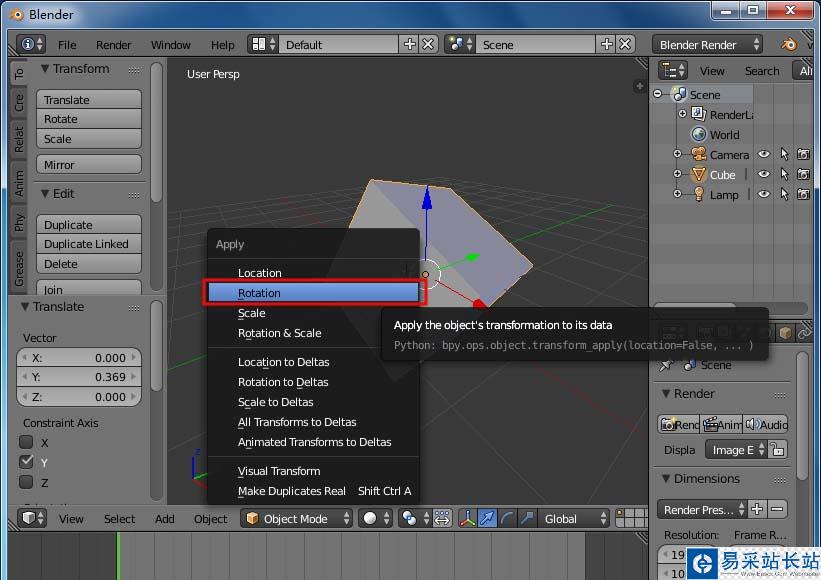The width and height of the screenshot is (821, 580).
Task: Open the pivot point selector icon
Action: click(408, 518)
